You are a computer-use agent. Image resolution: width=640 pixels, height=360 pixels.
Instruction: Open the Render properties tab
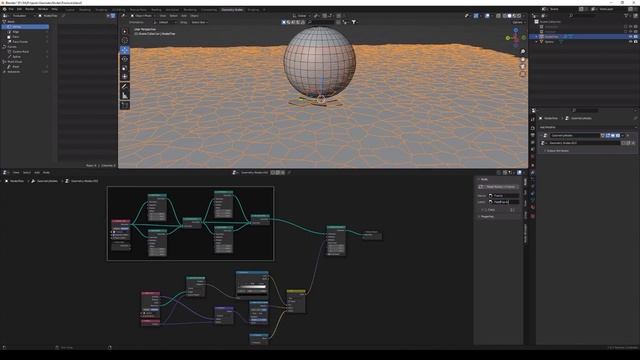pos(533,128)
